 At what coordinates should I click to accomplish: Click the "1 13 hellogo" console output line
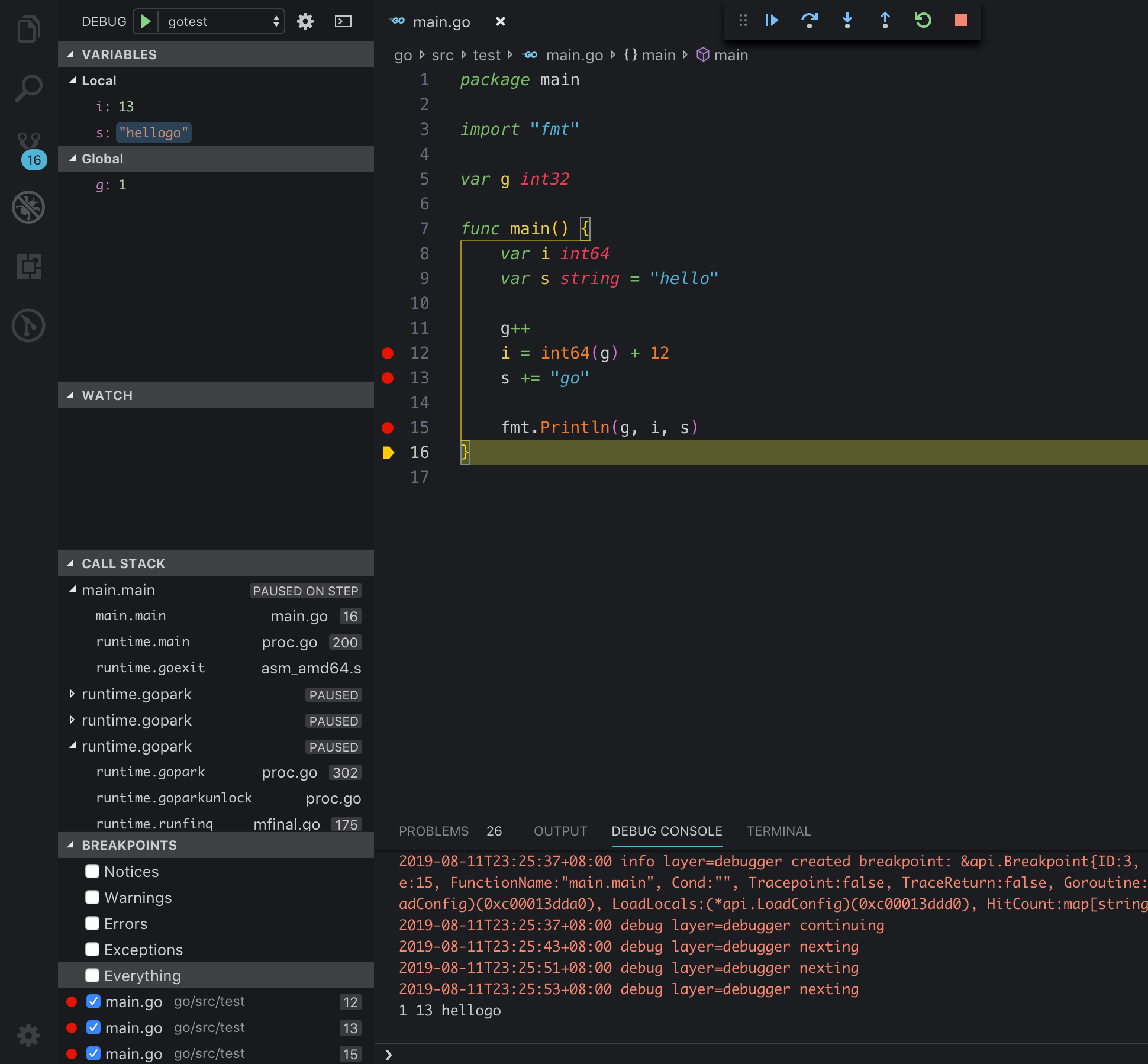[x=450, y=1010]
